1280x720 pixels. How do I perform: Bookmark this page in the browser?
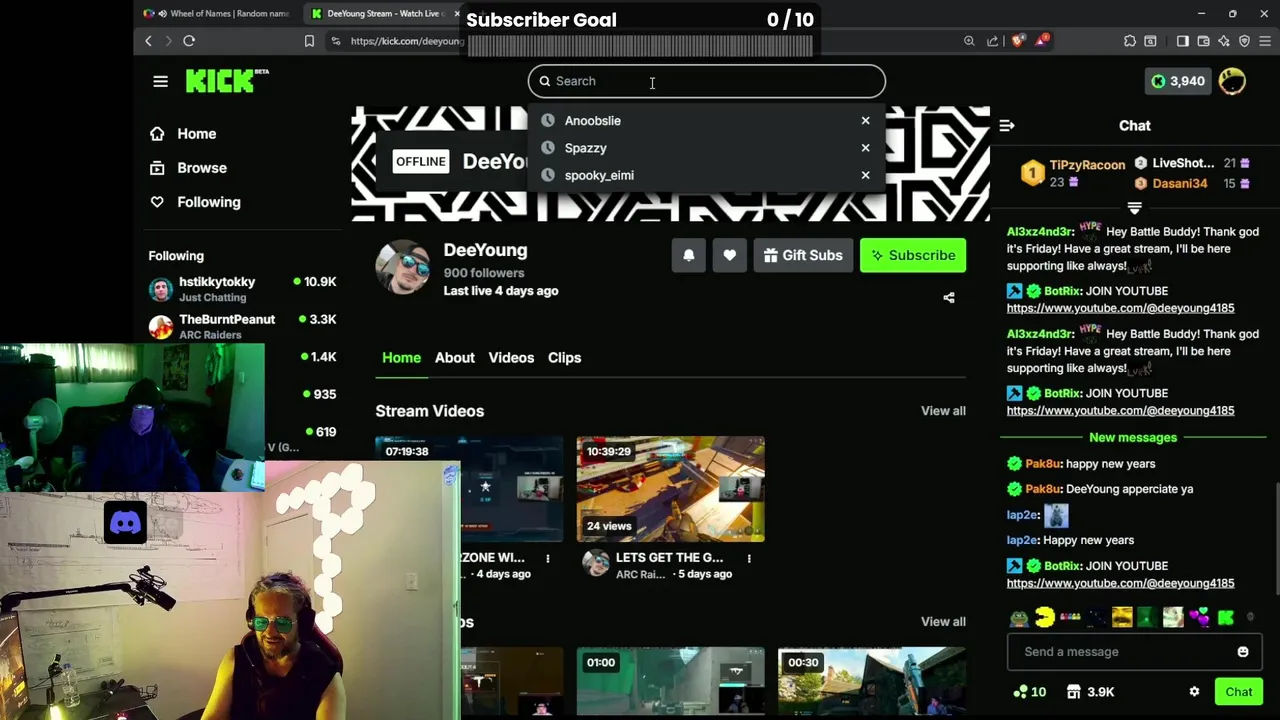pyautogui.click(x=309, y=41)
